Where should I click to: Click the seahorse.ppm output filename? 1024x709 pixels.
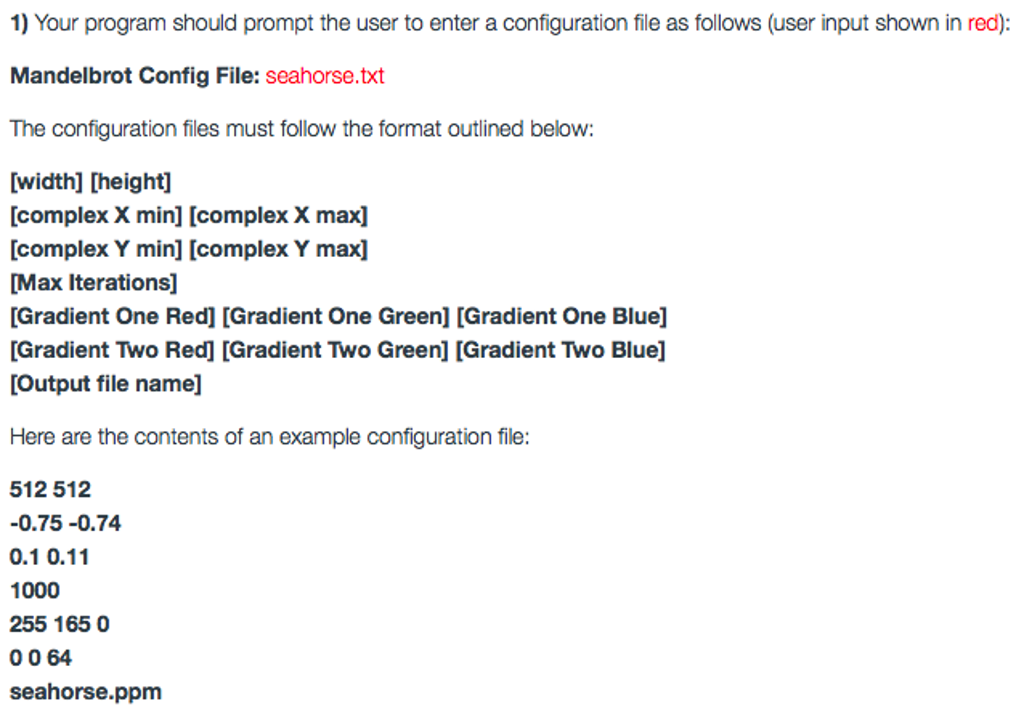click(x=86, y=692)
